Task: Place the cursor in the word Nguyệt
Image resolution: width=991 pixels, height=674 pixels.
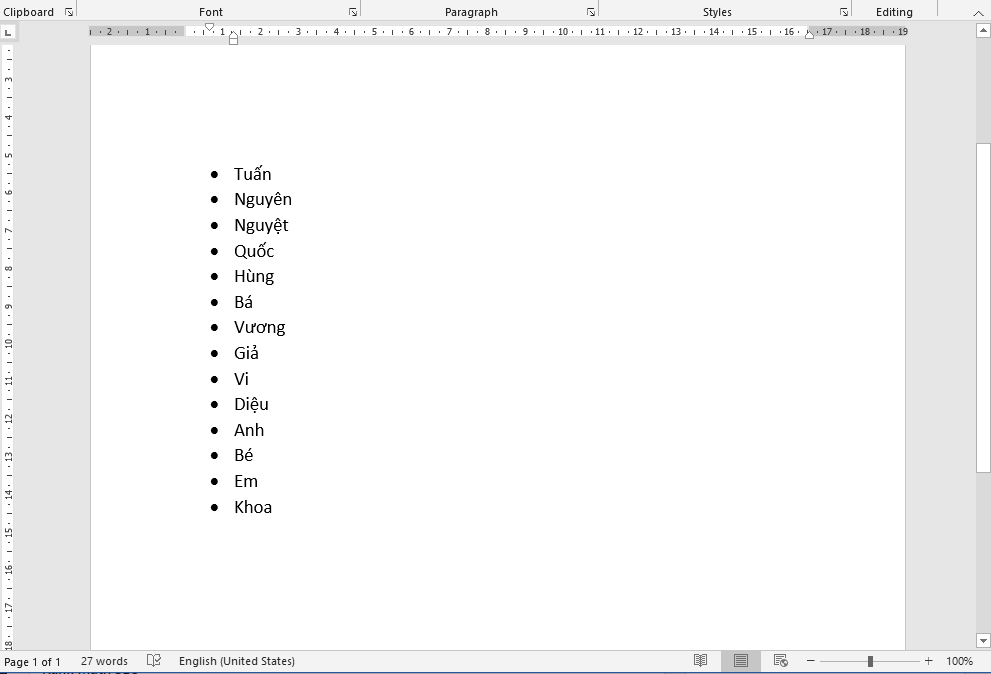Action: (261, 225)
